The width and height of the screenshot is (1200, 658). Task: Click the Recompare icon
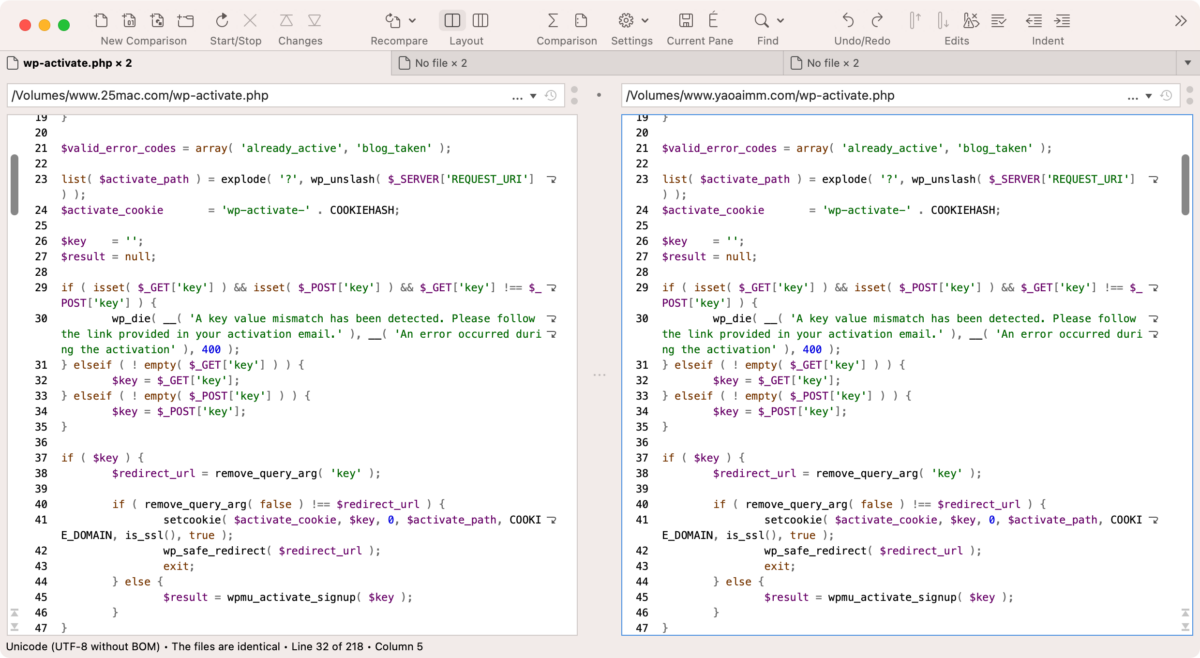(x=393, y=20)
